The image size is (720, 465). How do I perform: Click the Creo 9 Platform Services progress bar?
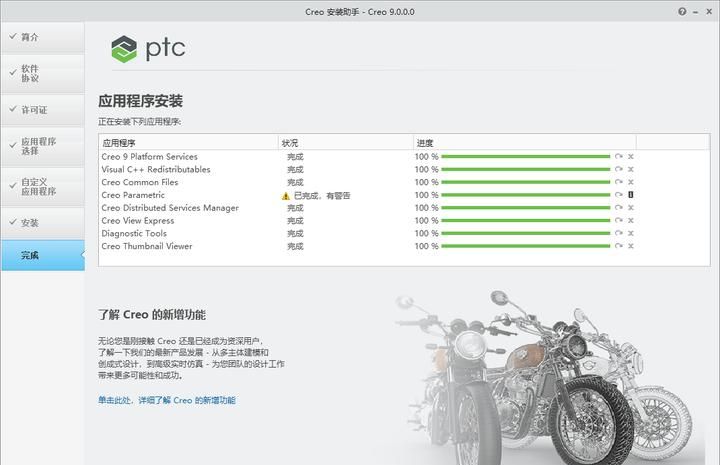pos(525,157)
